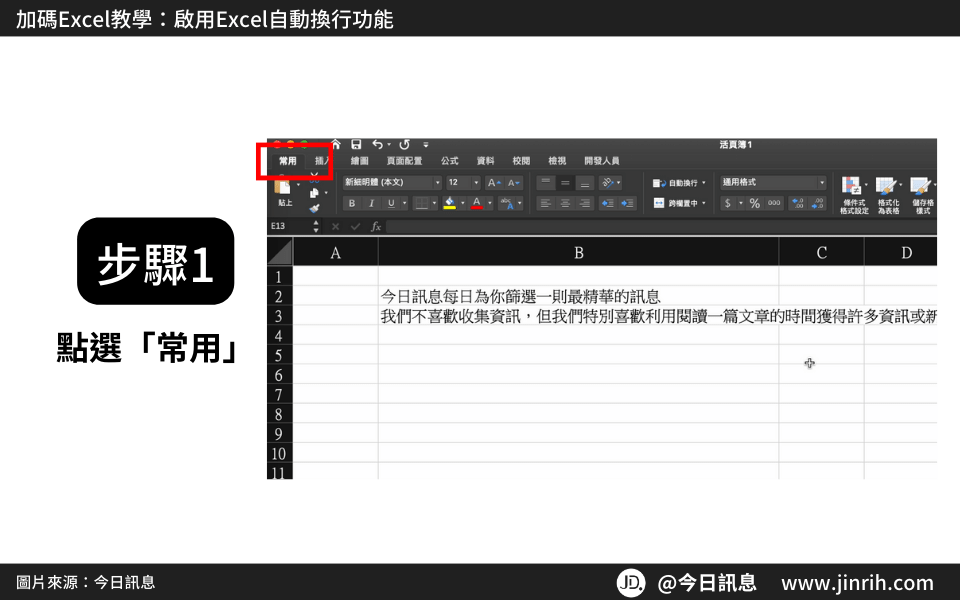Click the phonetic guide abc icon

point(507,203)
